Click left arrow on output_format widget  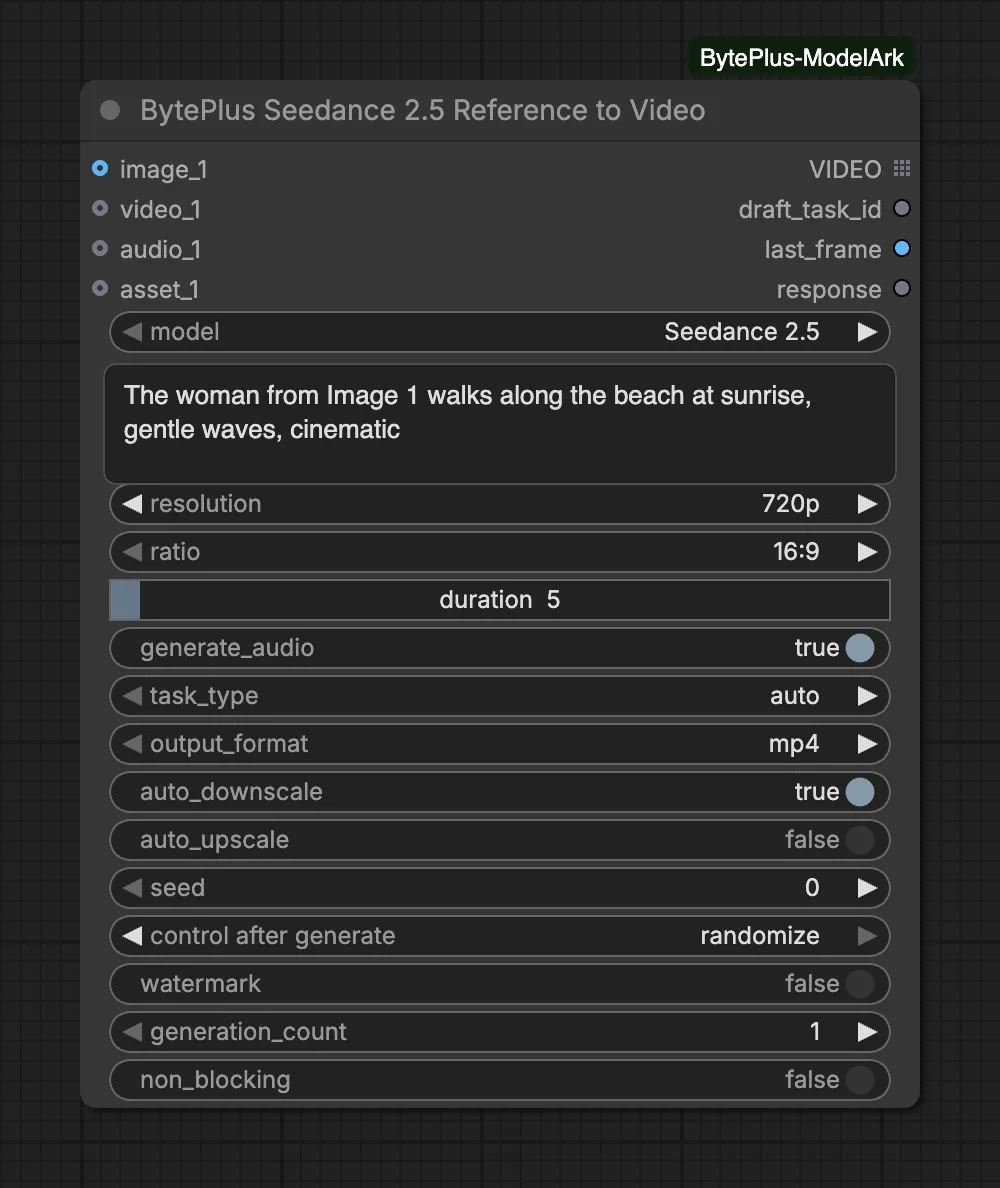tap(133, 744)
